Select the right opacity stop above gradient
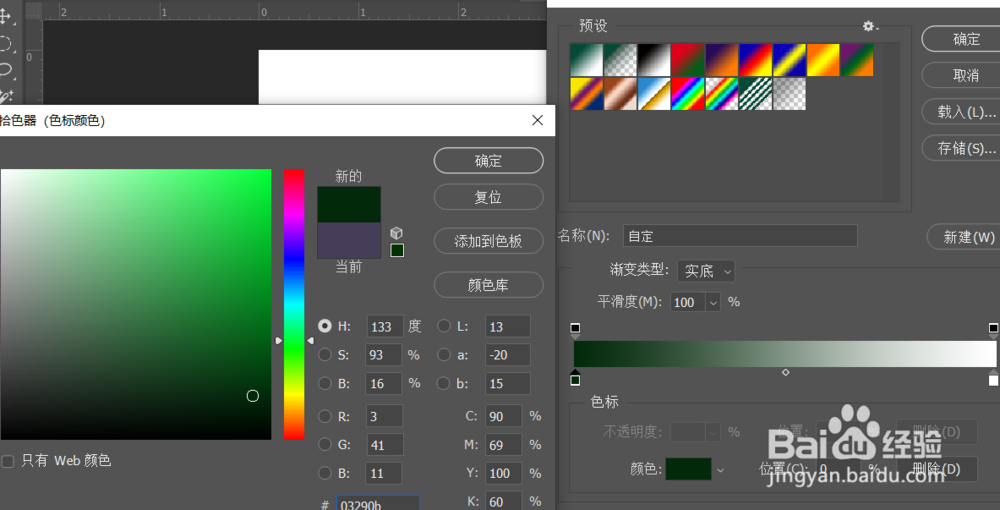Screen dimensions: 1000x510 [993, 330]
